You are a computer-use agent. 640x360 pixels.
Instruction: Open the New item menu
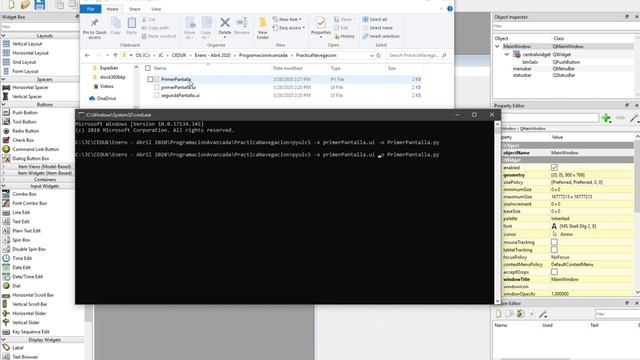point(287,19)
